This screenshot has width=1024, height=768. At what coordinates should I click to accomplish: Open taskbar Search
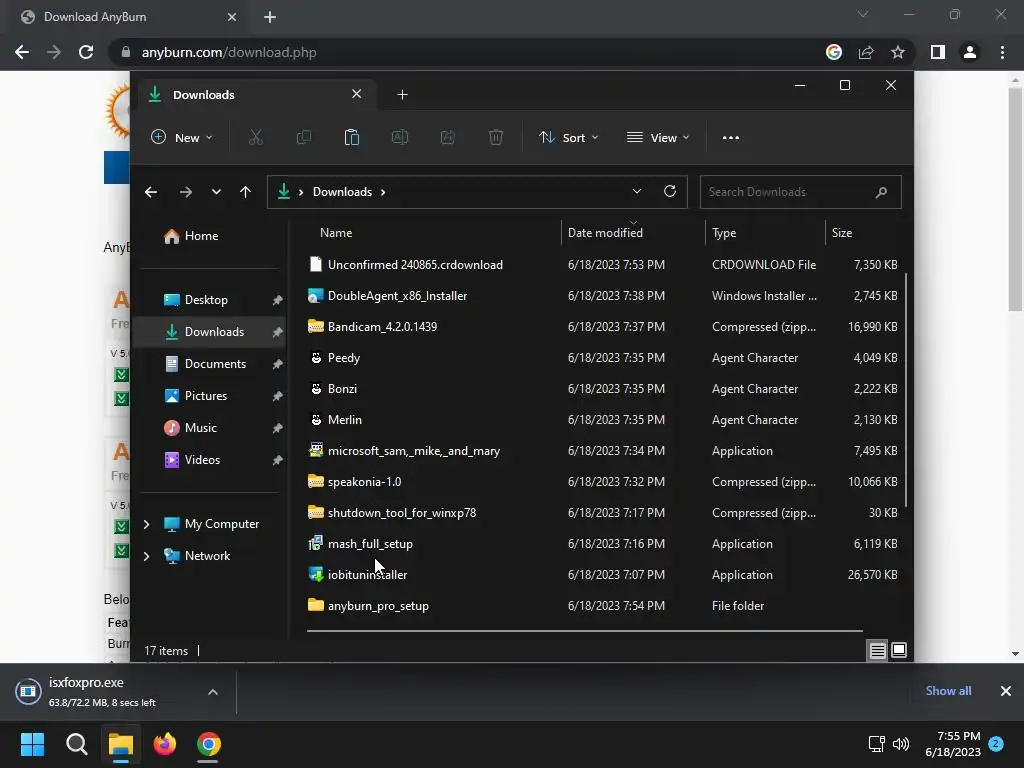pyautogui.click(x=76, y=744)
